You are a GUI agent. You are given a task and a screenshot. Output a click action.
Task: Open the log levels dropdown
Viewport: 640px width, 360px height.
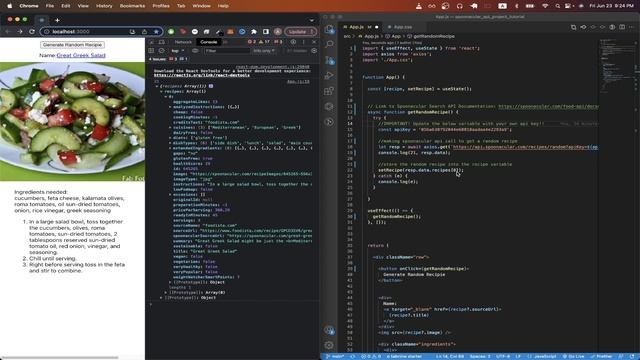(264, 51)
